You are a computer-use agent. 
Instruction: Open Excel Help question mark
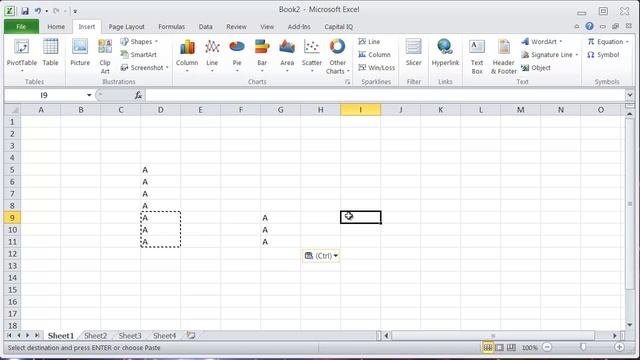589,26
